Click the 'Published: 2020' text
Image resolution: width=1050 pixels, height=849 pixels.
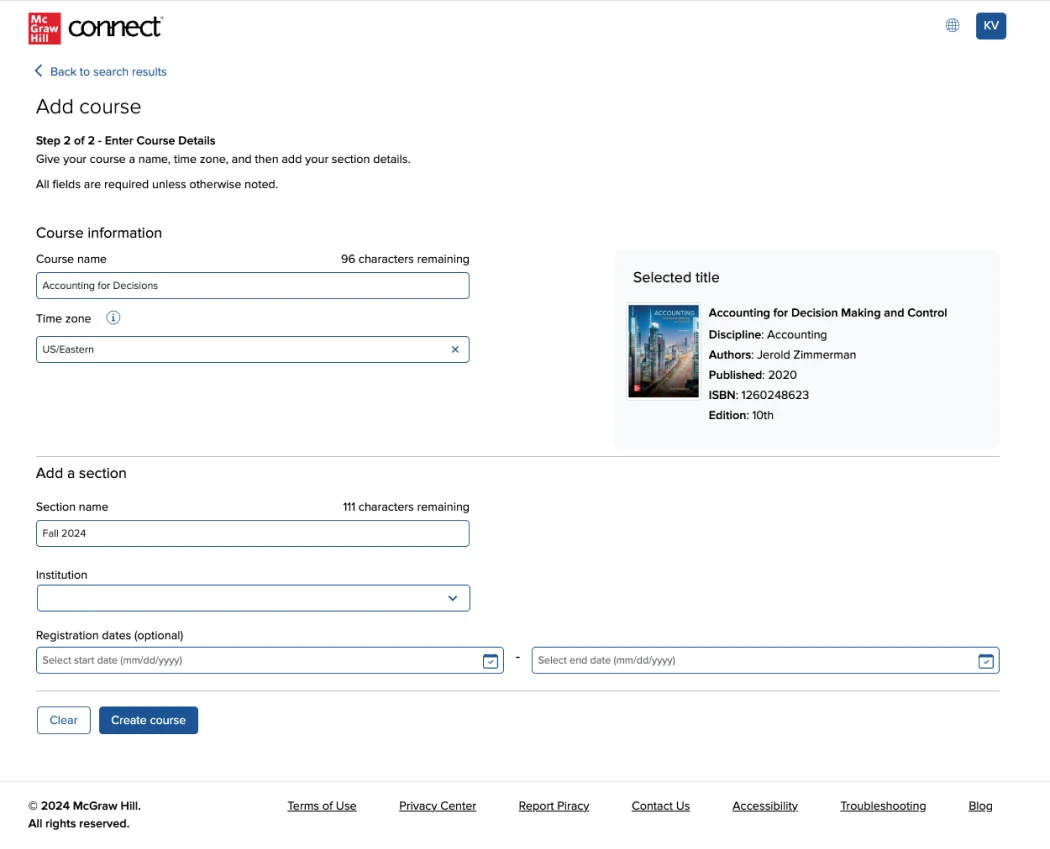click(x=753, y=375)
